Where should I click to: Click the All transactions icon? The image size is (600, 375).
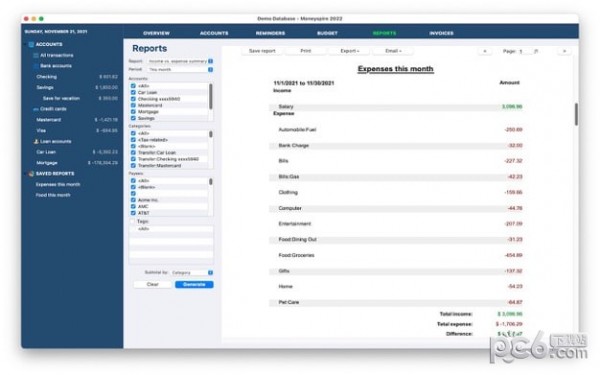pos(36,55)
